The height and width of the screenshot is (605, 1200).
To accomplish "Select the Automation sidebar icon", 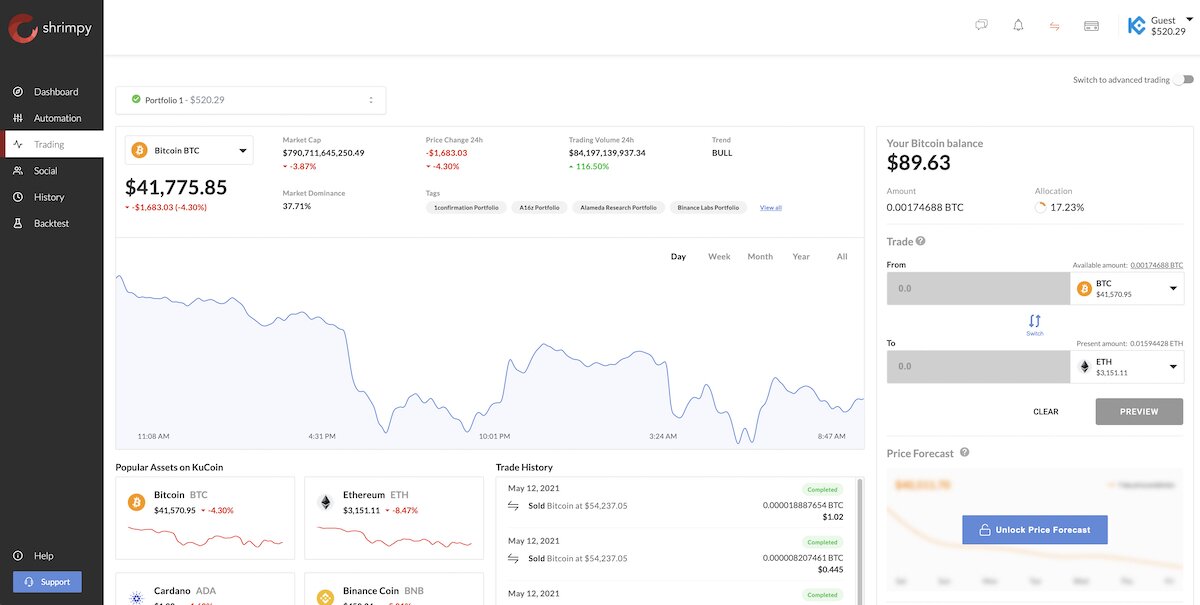I will click(x=17, y=117).
